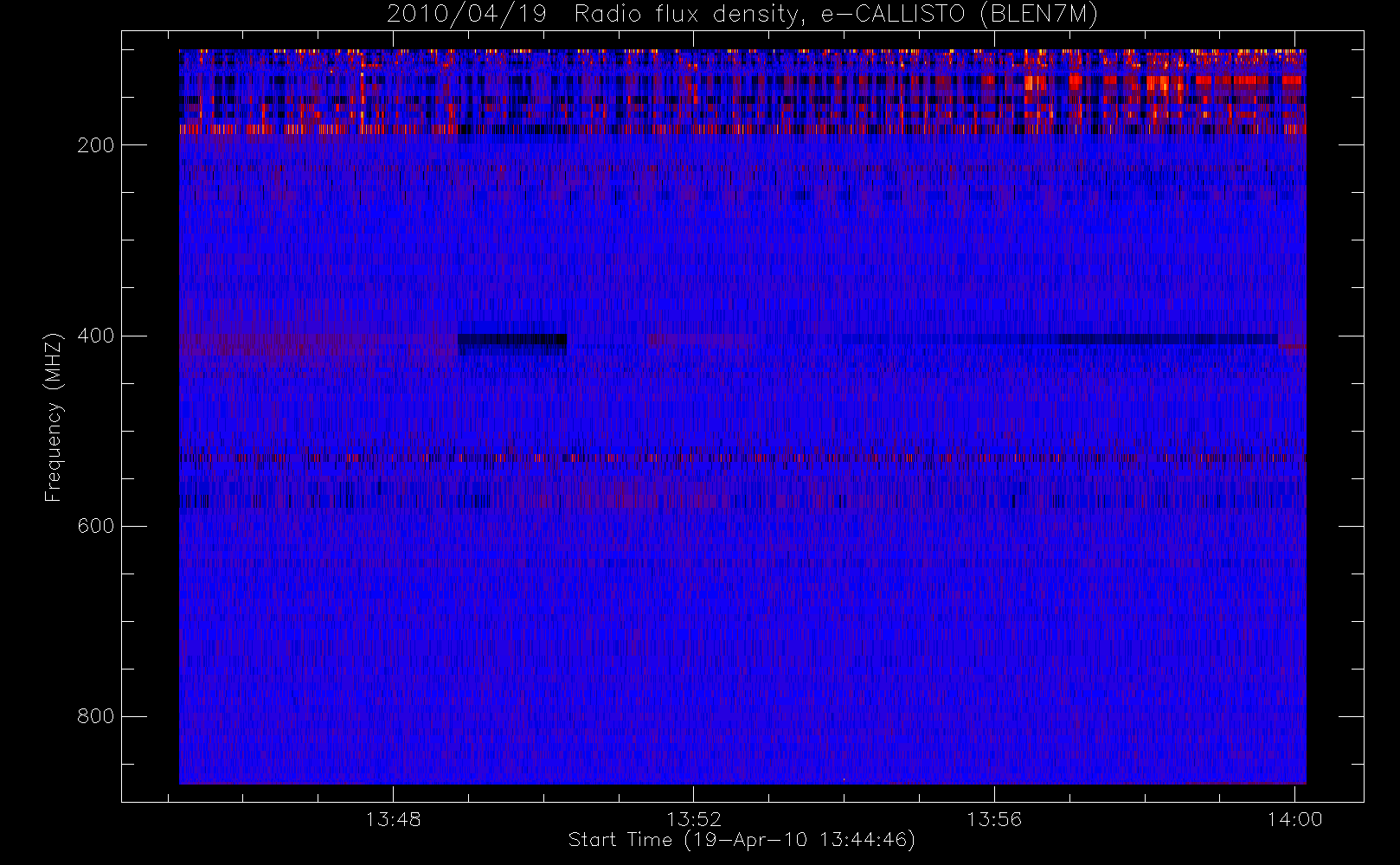Select the 200 frequency axis label

pyautogui.click(x=95, y=145)
